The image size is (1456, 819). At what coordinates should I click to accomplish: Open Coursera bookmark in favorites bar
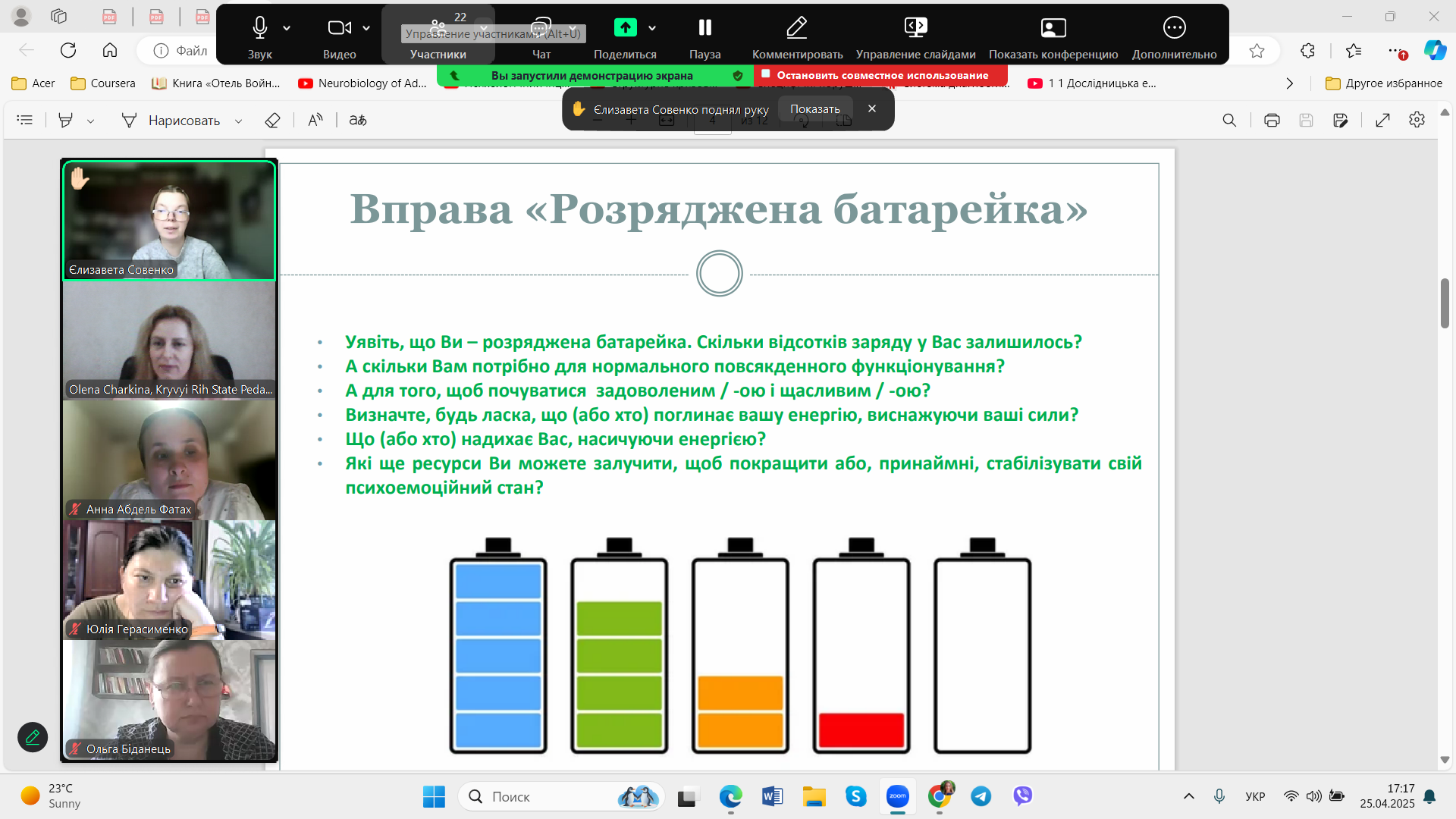point(103,83)
